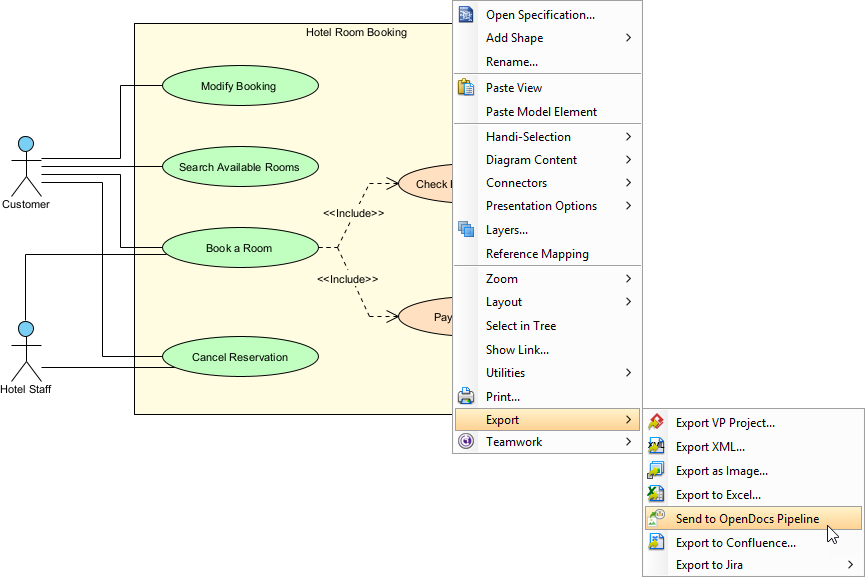865x577 pixels.
Task: Click the Open Specification icon
Action: tap(465, 14)
